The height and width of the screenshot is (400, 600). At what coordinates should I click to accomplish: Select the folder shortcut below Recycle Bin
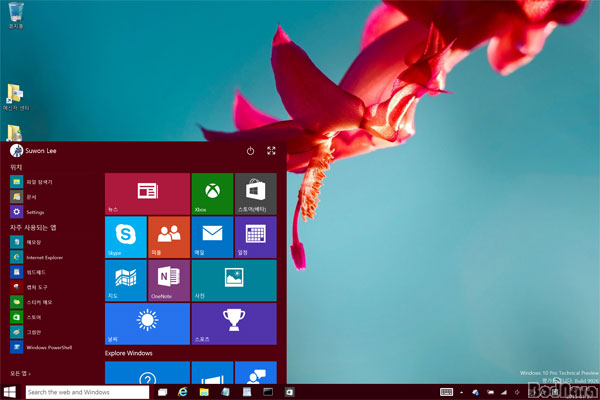(x=16, y=98)
